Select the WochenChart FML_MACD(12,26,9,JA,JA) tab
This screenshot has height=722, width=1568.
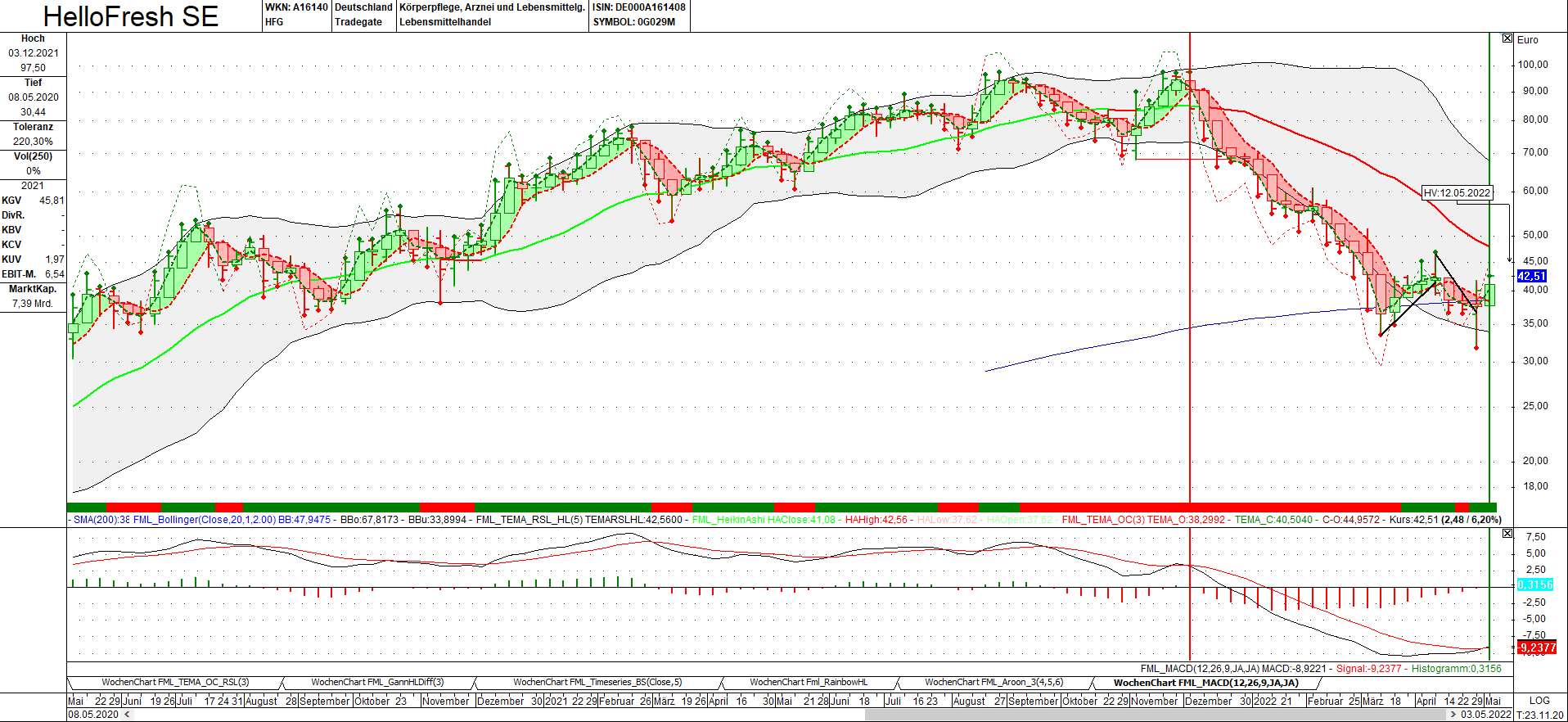(1206, 682)
